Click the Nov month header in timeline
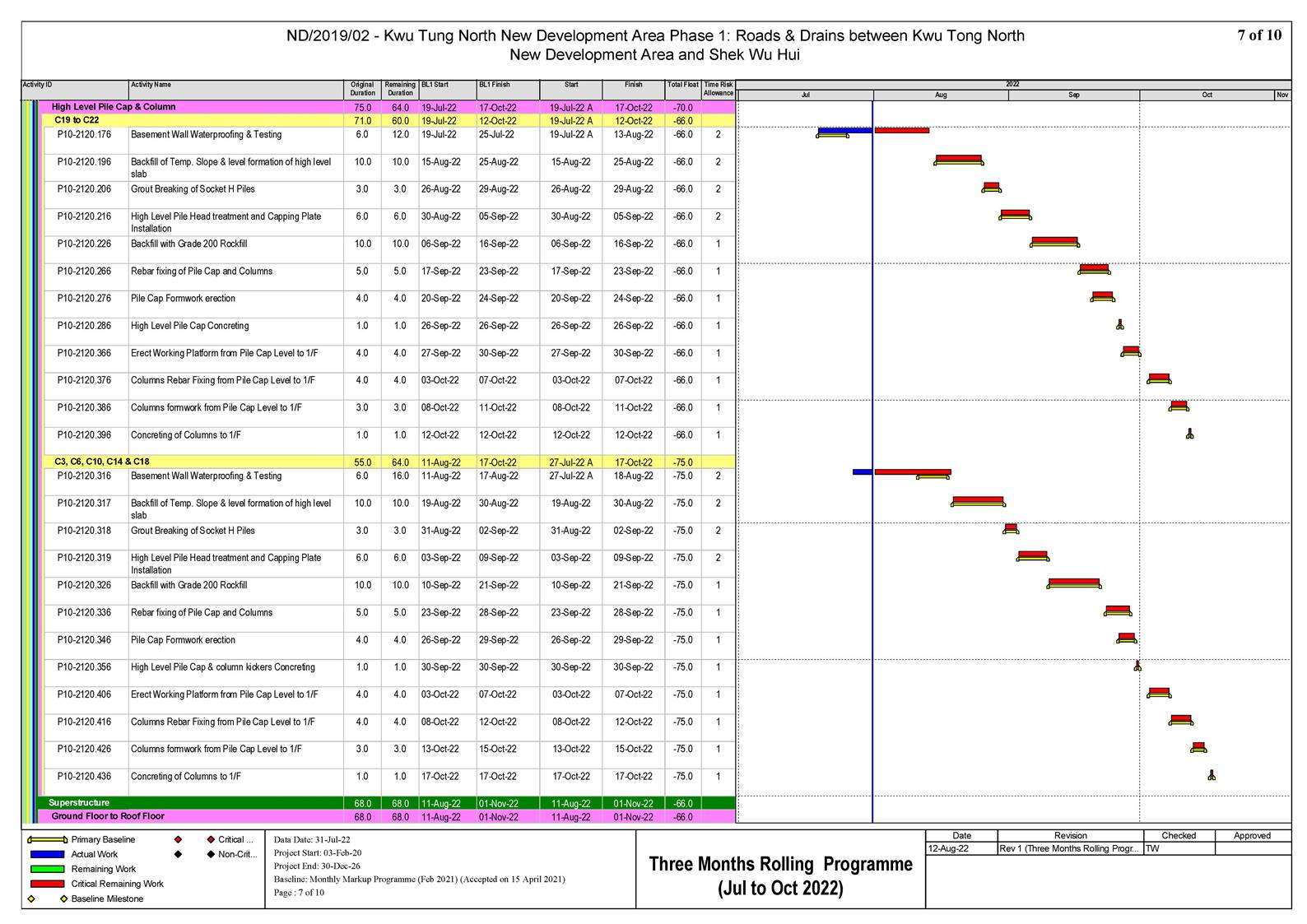Image resolution: width=1307 pixels, height=924 pixels. click(1283, 95)
